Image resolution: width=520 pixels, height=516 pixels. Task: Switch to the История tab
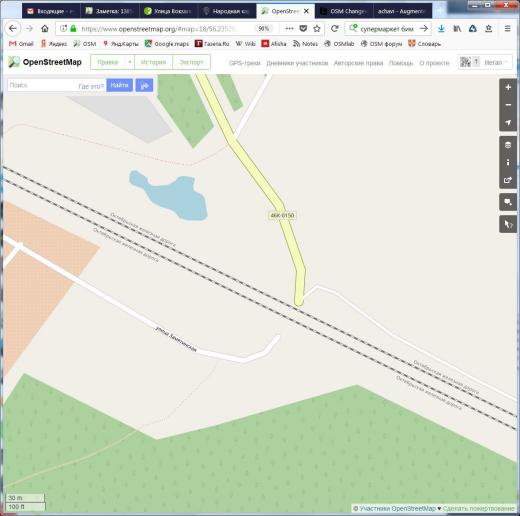point(153,62)
